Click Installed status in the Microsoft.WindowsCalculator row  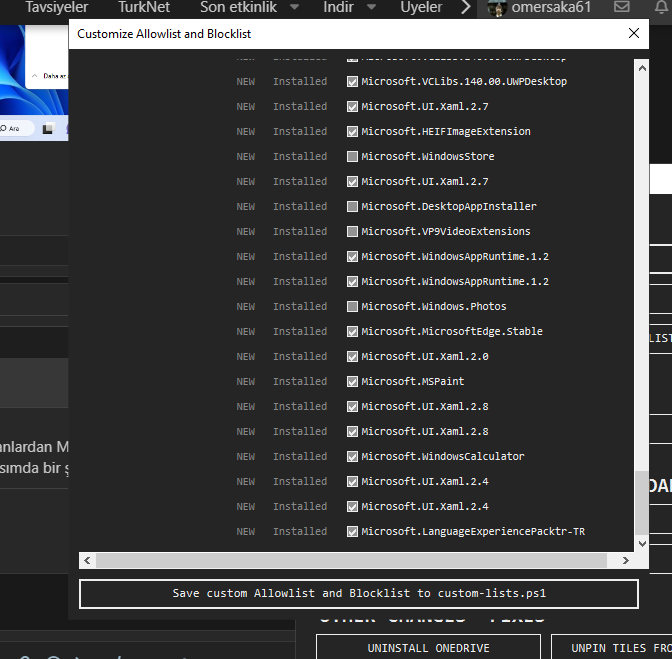pos(300,456)
